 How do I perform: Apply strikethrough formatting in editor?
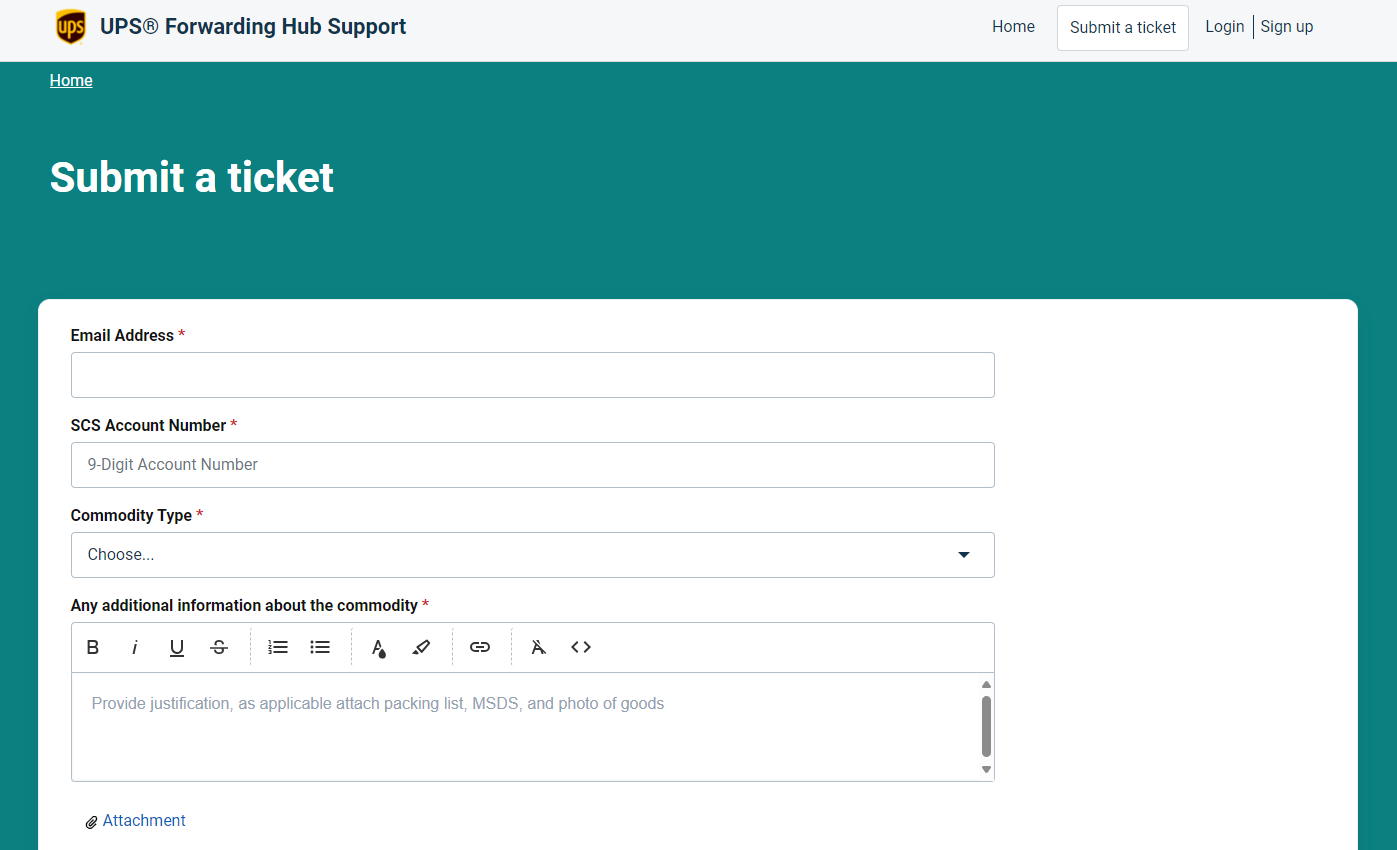click(x=219, y=647)
